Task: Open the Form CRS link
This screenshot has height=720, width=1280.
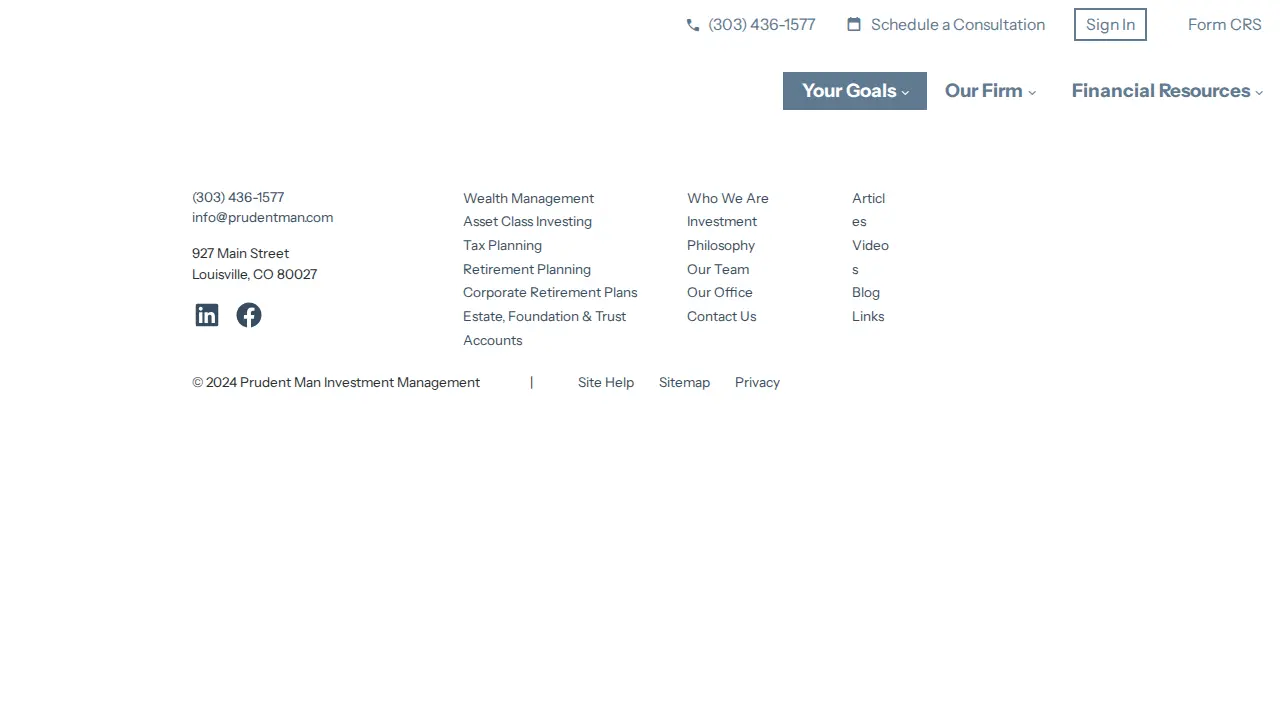Action: tap(1225, 25)
